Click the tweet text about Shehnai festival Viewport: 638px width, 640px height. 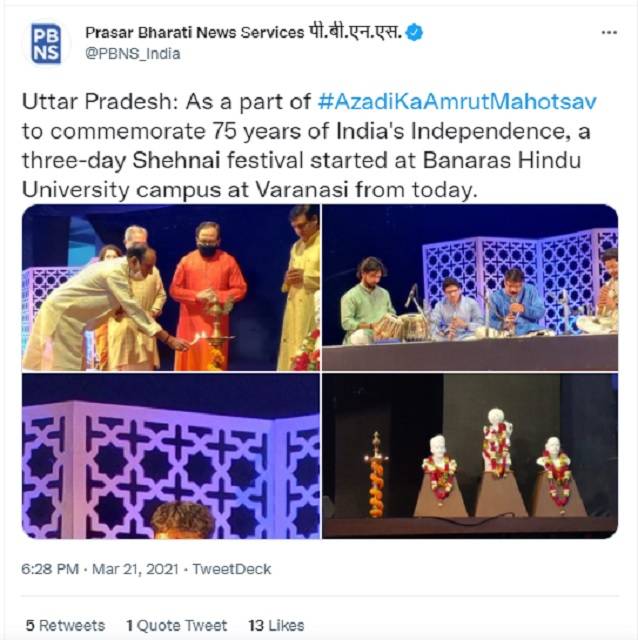coord(309,146)
